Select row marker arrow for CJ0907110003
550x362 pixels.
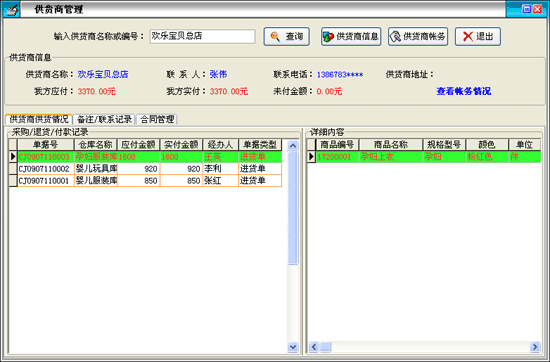tap(13, 156)
